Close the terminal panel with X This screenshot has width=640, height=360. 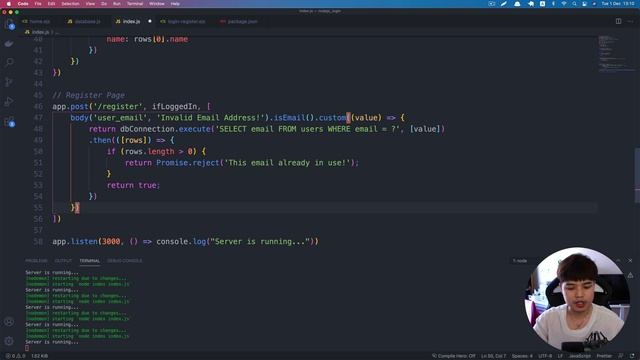coord(630,260)
